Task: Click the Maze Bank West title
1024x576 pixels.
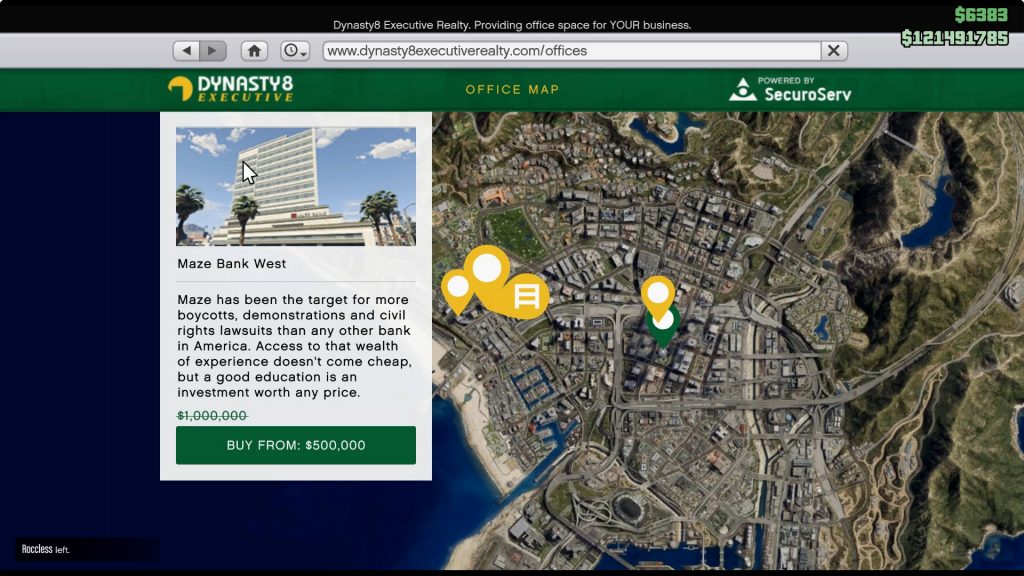Action: (232, 264)
